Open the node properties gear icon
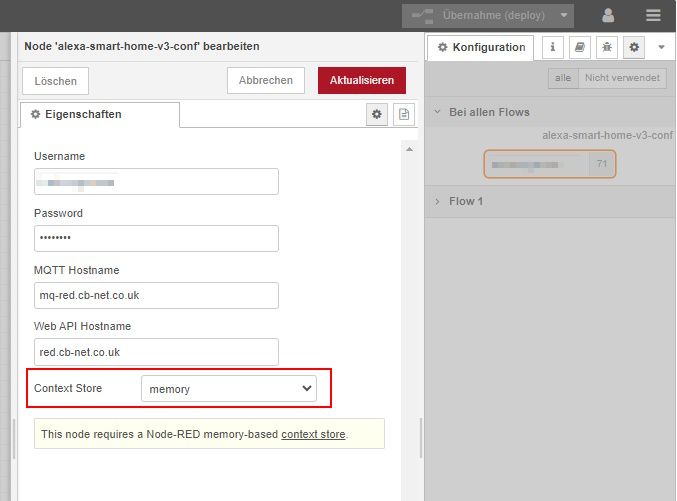 click(x=377, y=114)
